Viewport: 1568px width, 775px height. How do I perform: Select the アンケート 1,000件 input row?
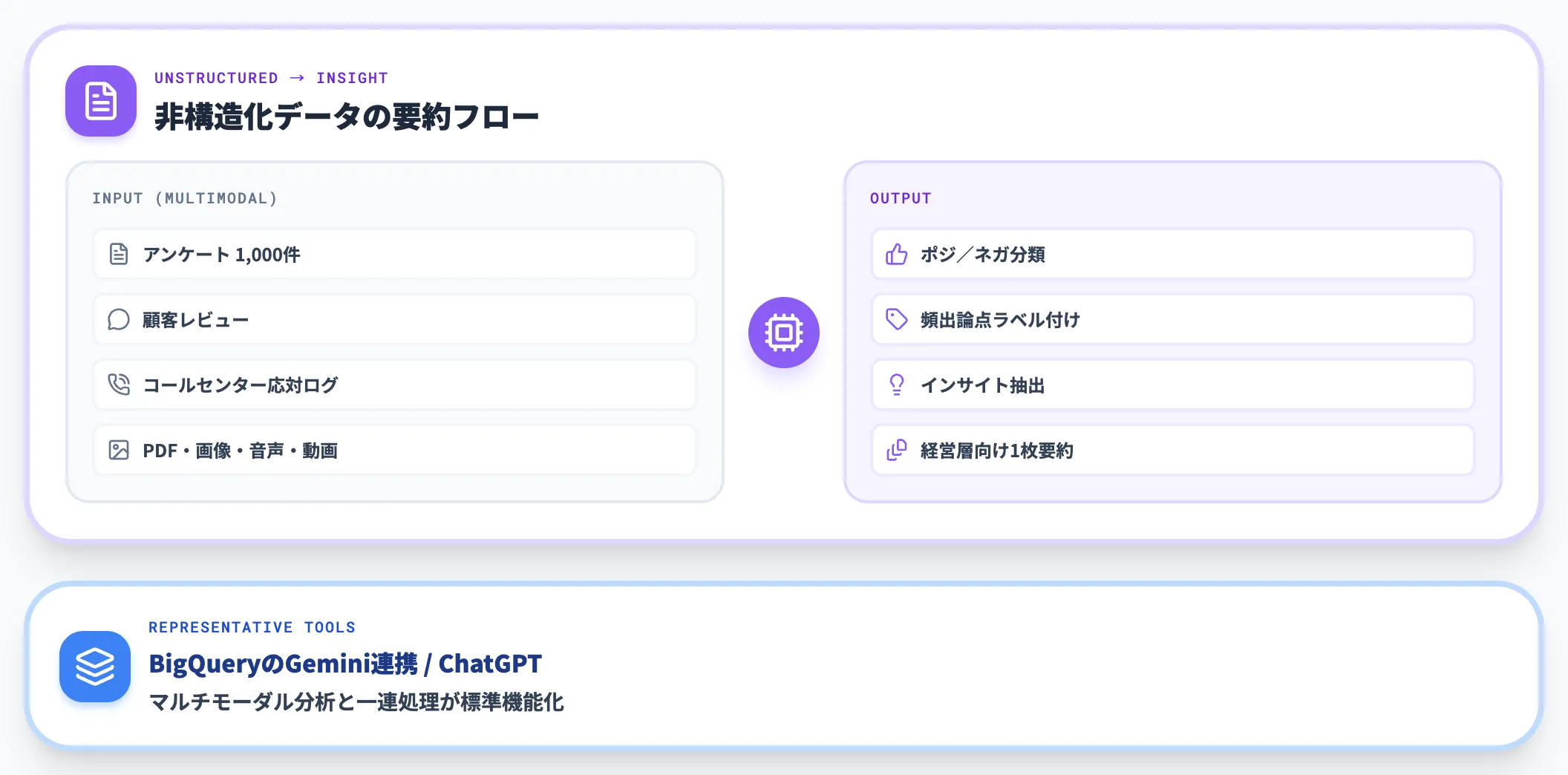pyautogui.click(x=395, y=254)
